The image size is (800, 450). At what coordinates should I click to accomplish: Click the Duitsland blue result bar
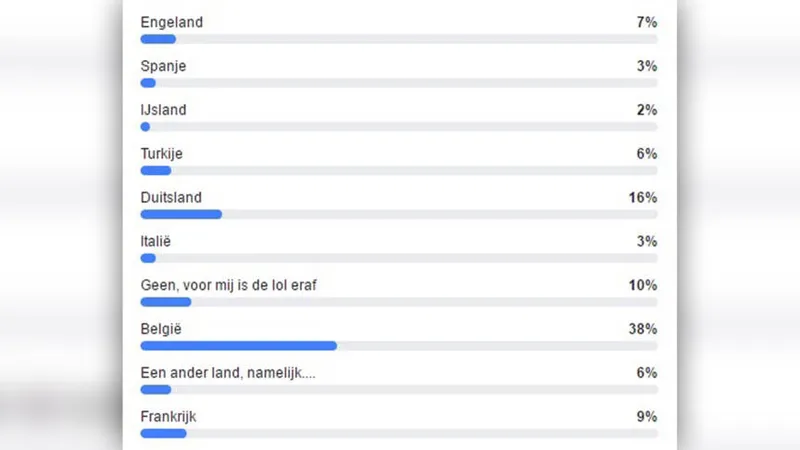[181, 215]
